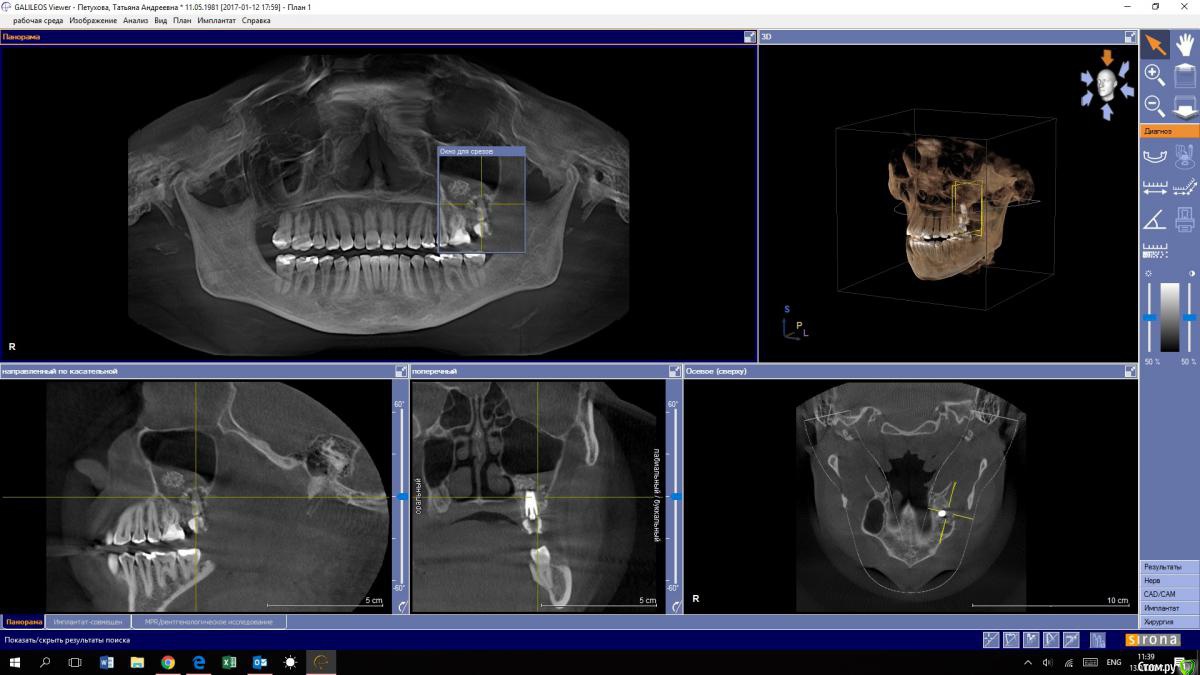
Task: Click the print icon in Диагноз panel
Action: coord(1185,219)
